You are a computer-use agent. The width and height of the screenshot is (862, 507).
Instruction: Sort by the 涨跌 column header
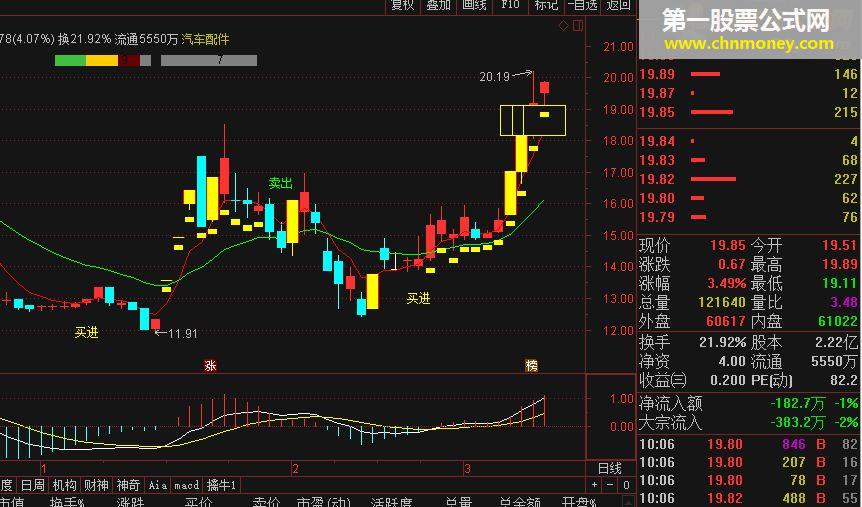pyautogui.click(x=130, y=502)
